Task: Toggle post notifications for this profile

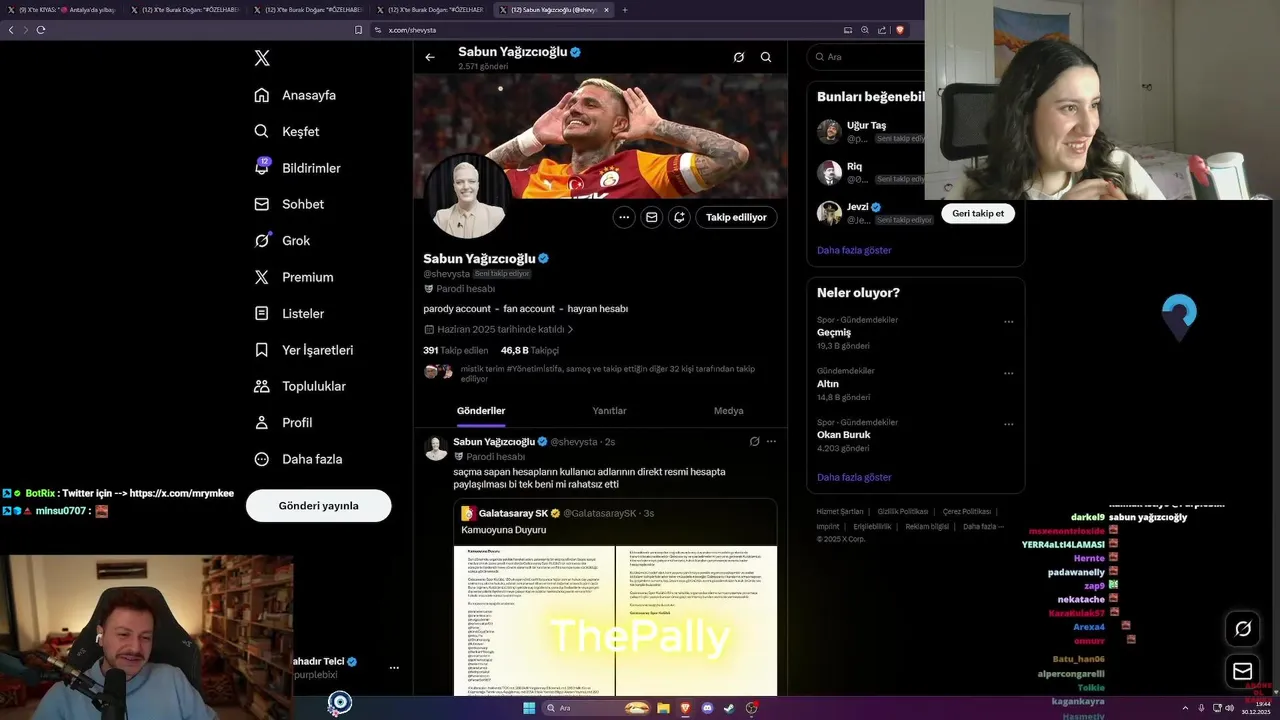Action: [679, 217]
